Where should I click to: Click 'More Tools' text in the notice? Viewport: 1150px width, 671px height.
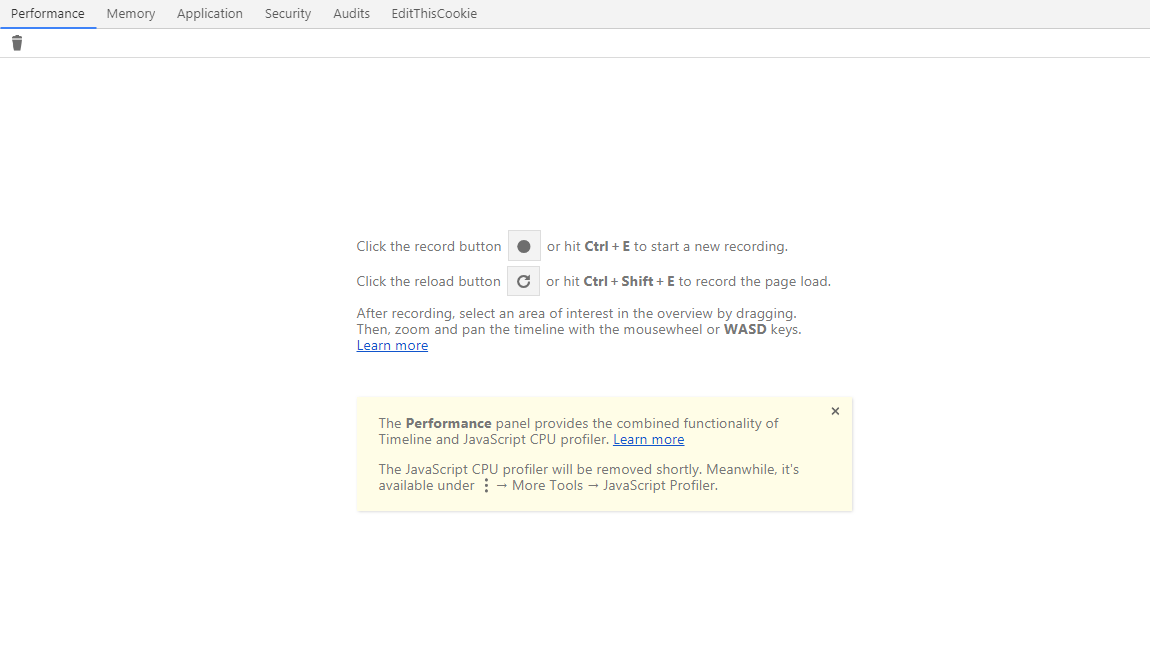(547, 486)
